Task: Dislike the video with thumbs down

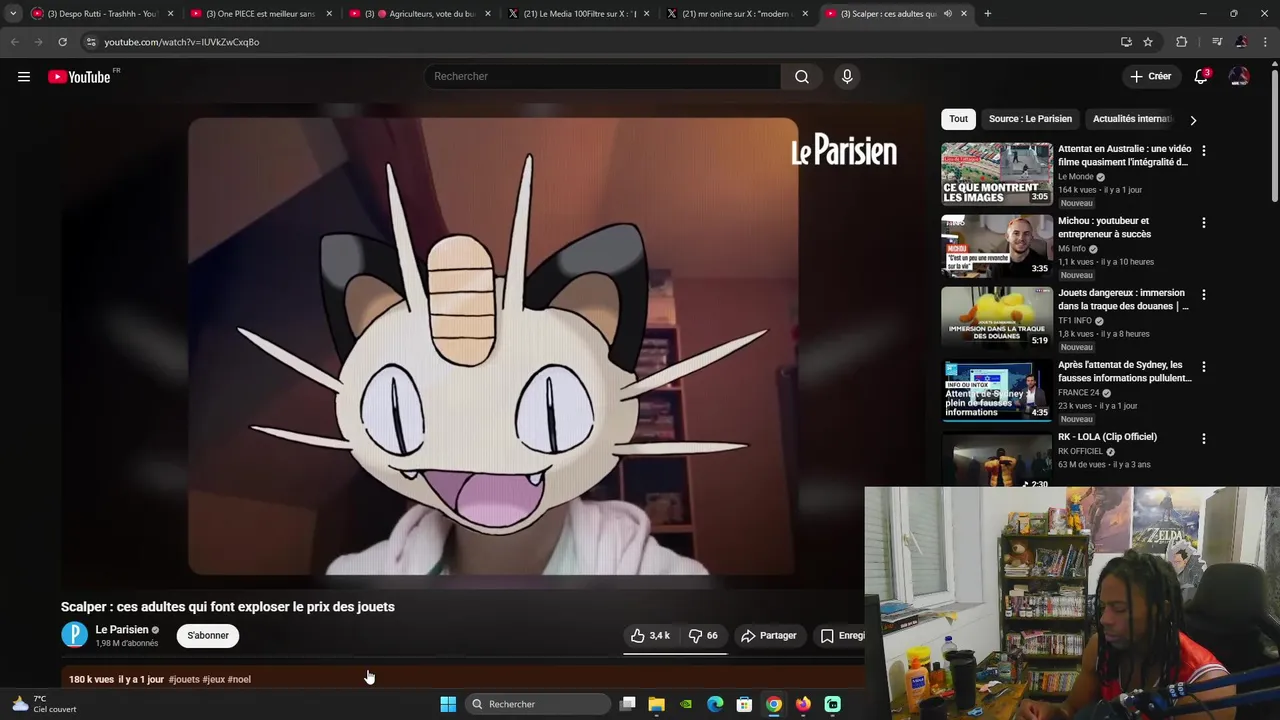Action: pos(703,635)
